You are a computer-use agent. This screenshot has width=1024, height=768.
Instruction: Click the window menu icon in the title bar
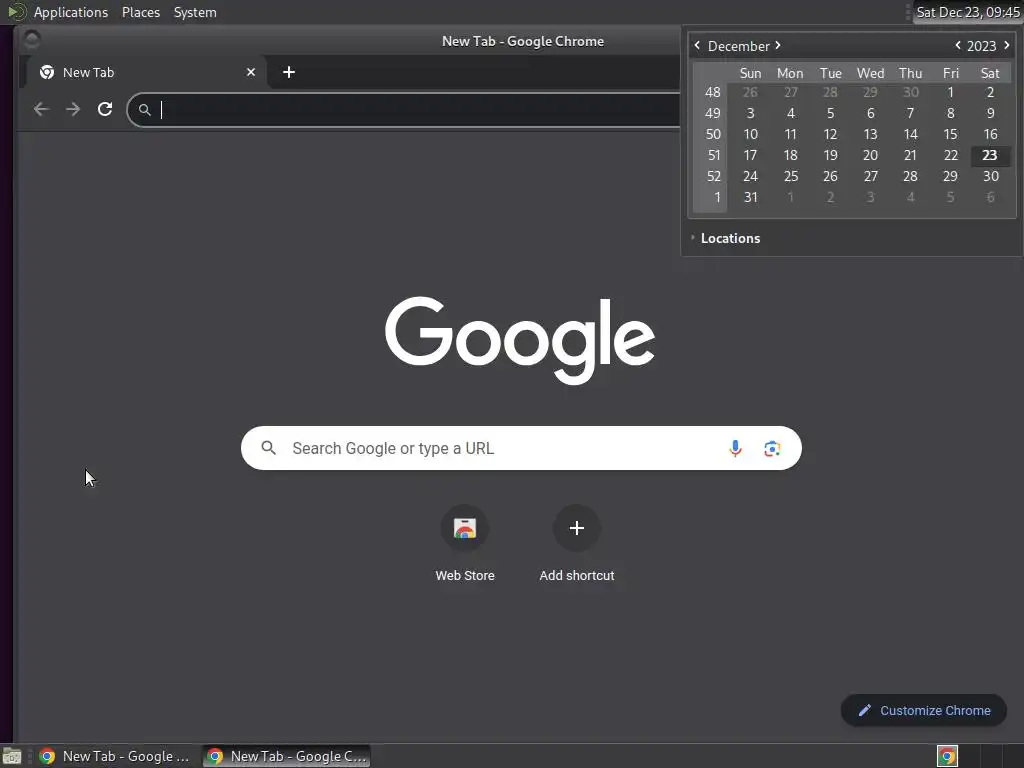coord(31,40)
